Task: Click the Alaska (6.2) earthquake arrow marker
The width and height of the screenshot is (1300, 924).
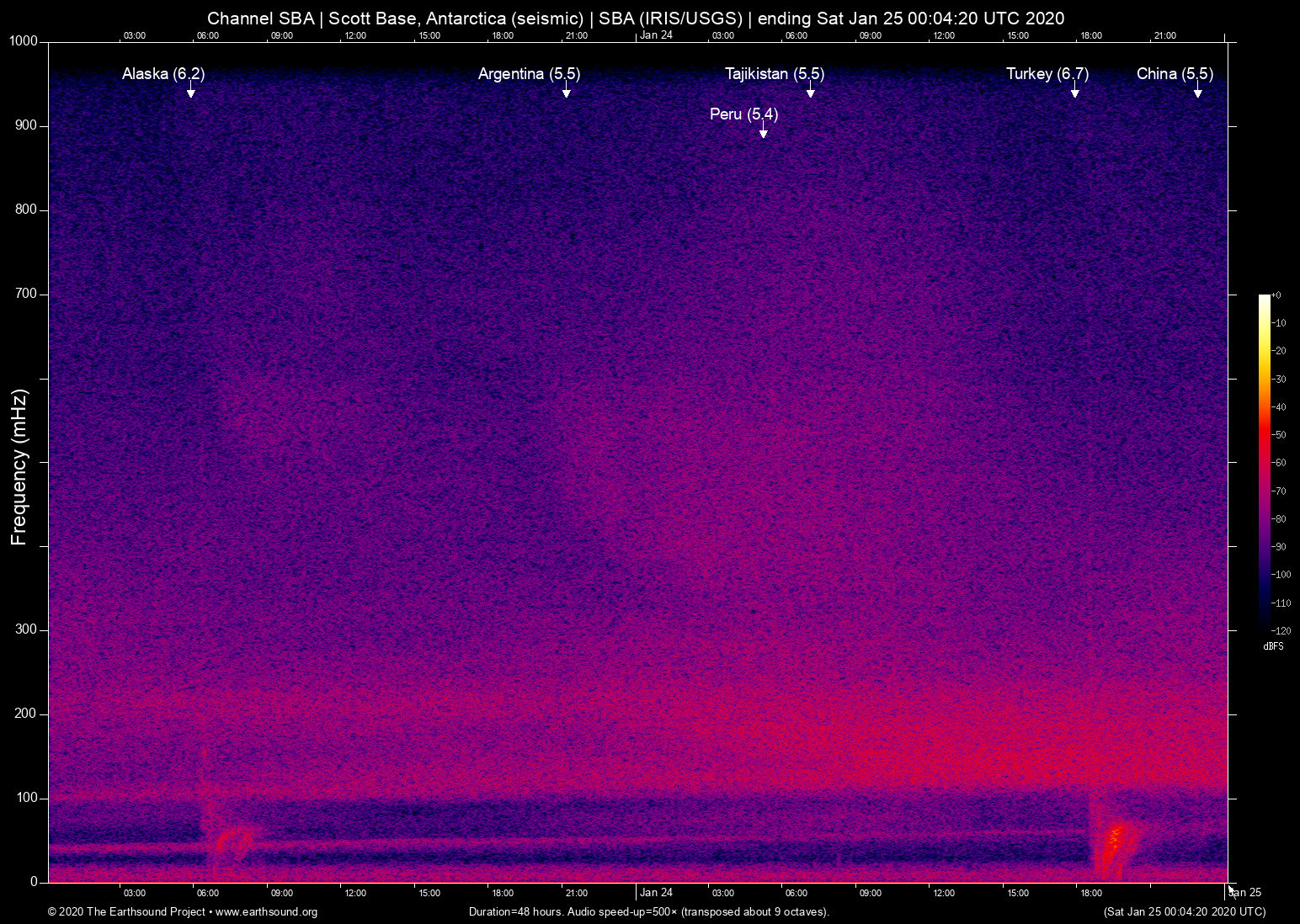Action: [191, 93]
